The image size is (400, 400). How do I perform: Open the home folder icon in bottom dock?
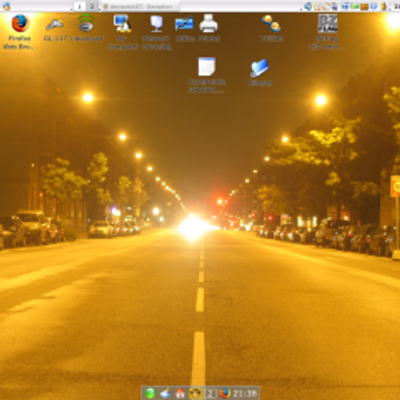tap(180, 393)
